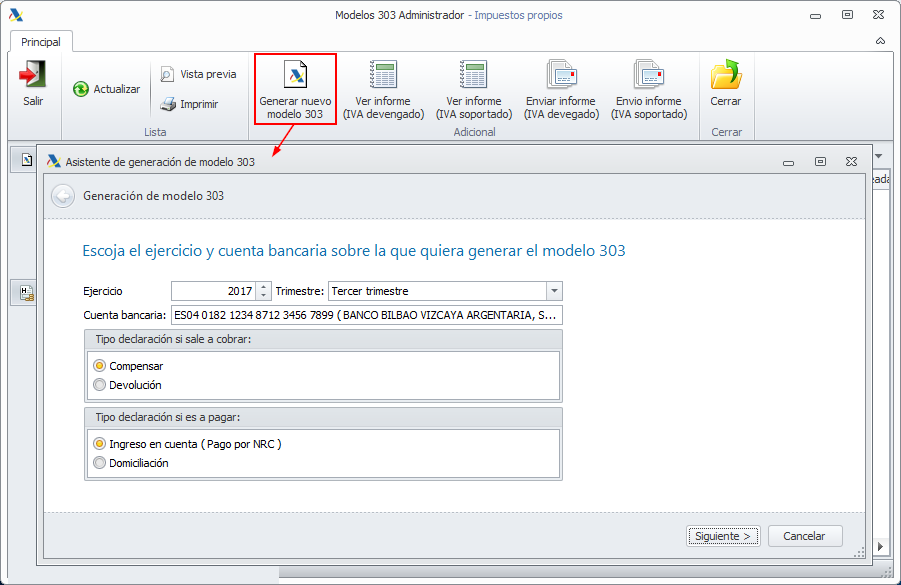The width and height of the screenshot is (901, 585).
Task: Close the Asistente de generación dialog
Action: [852, 161]
